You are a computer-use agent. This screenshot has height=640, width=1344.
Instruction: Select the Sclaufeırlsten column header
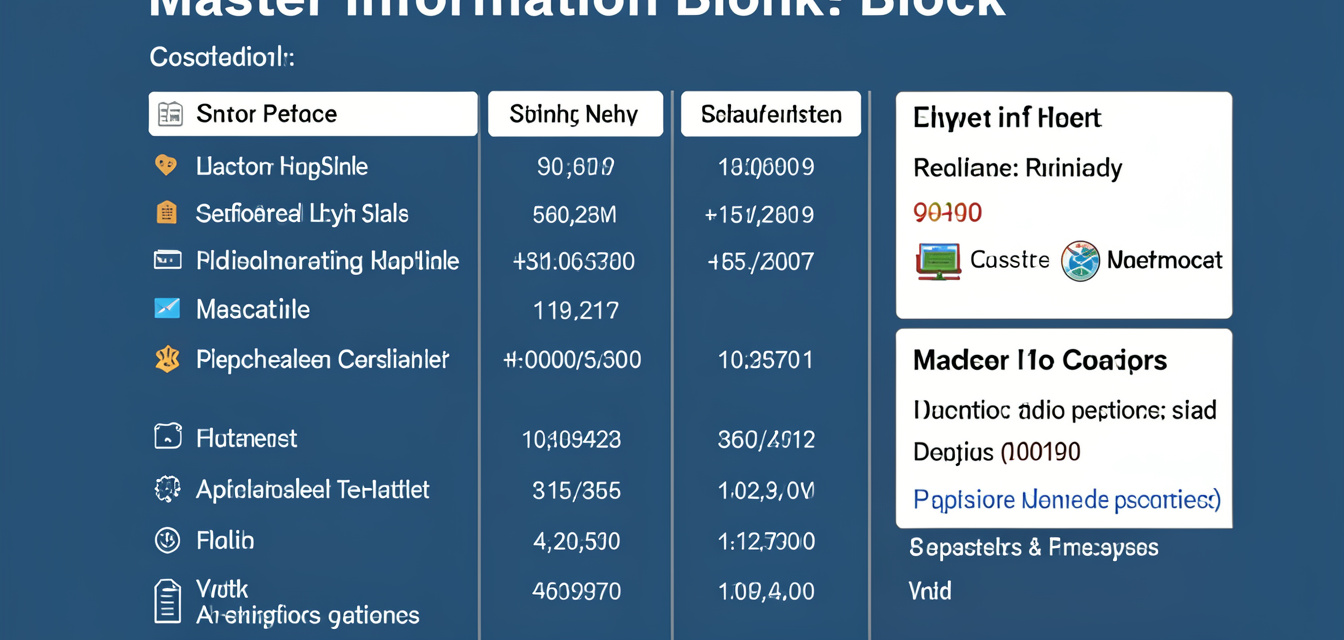point(770,114)
